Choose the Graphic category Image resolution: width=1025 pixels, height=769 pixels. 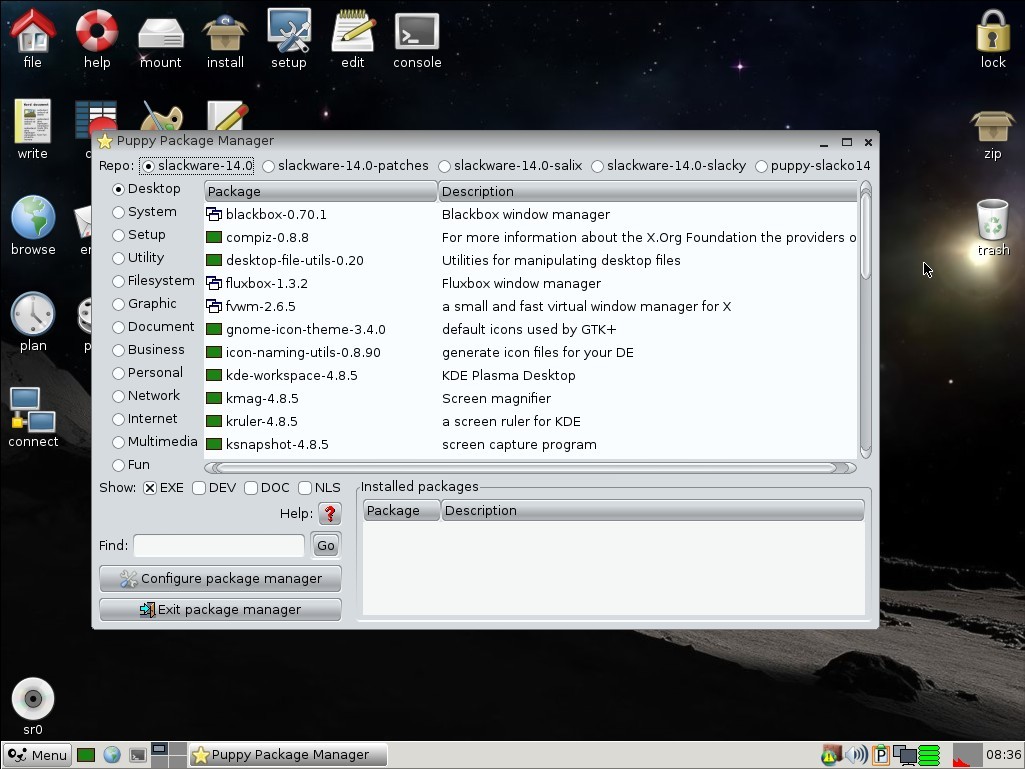[x=144, y=304]
